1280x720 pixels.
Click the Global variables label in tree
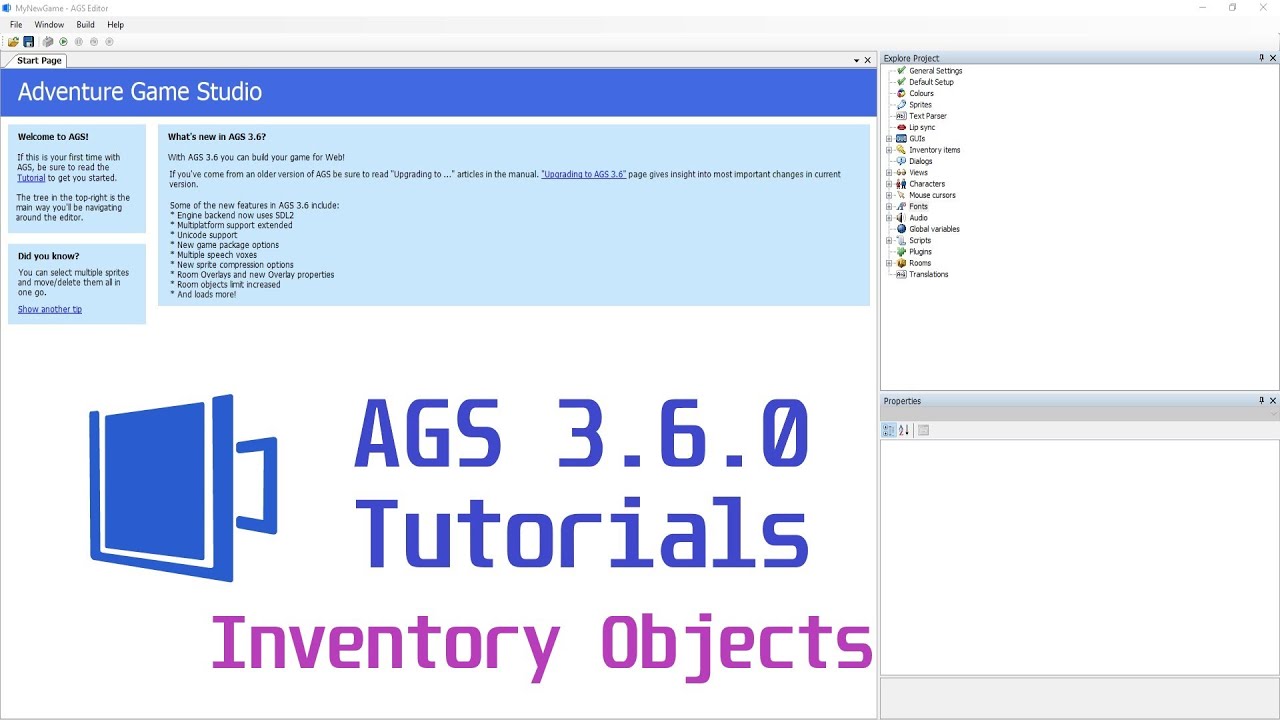click(x=934, y=229)
